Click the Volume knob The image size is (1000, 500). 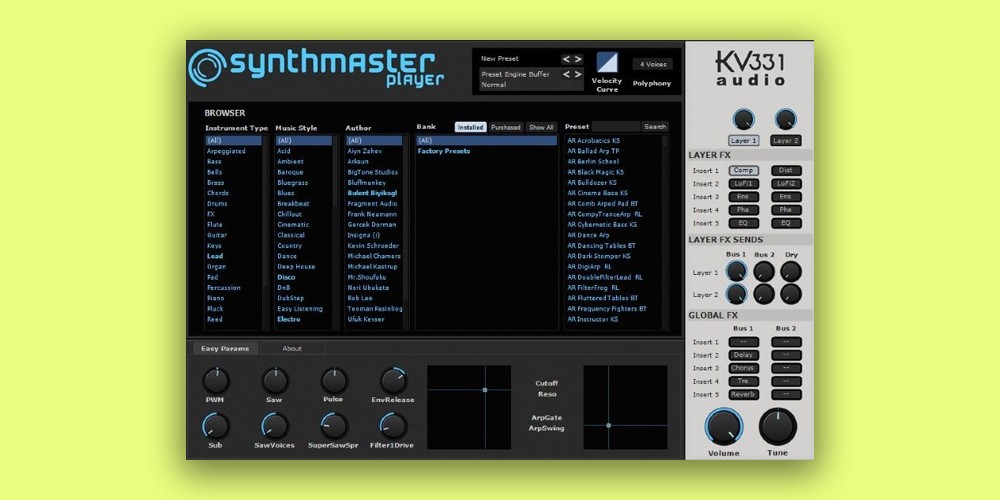coord(724,427)
